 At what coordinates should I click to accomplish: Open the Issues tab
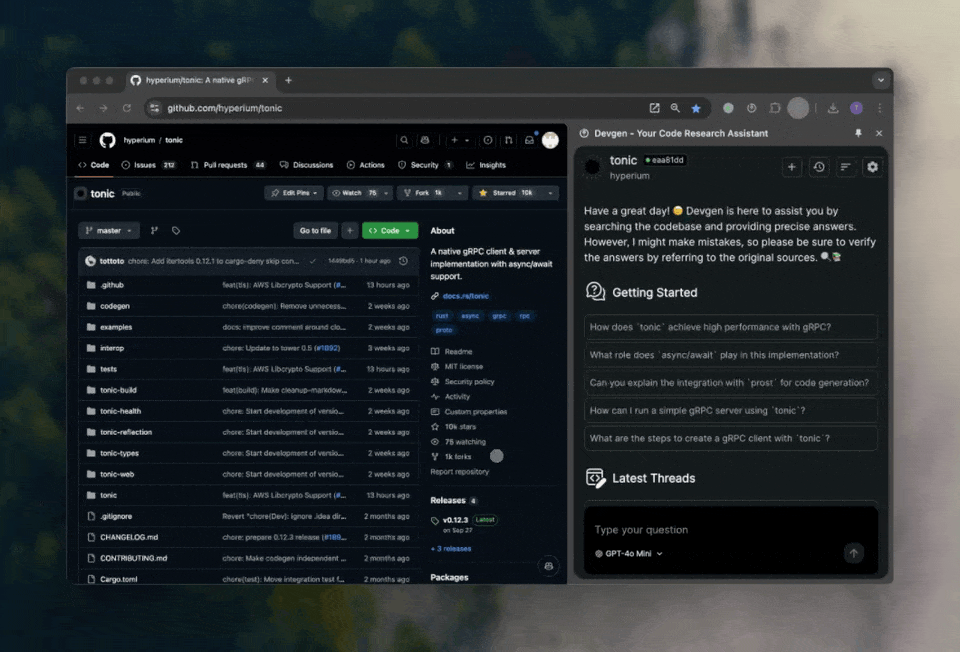(x=144, y=165)
